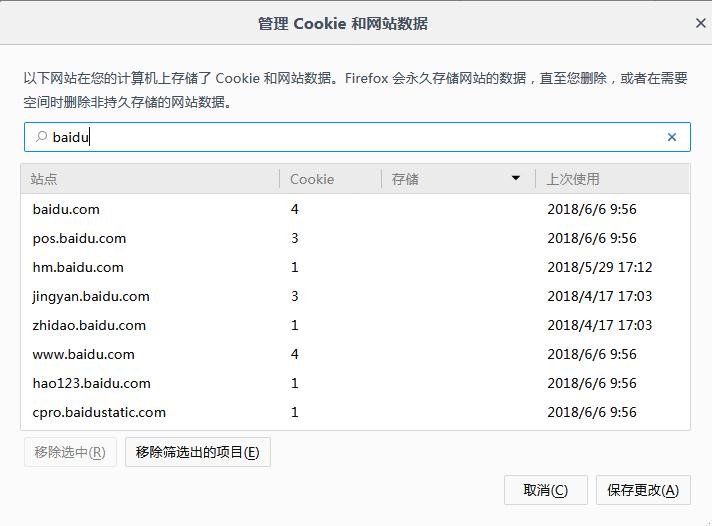Viewport: 712px width, 526px height.
Task: Cancel with the 取消(C) button
Action: coord(545,490)
